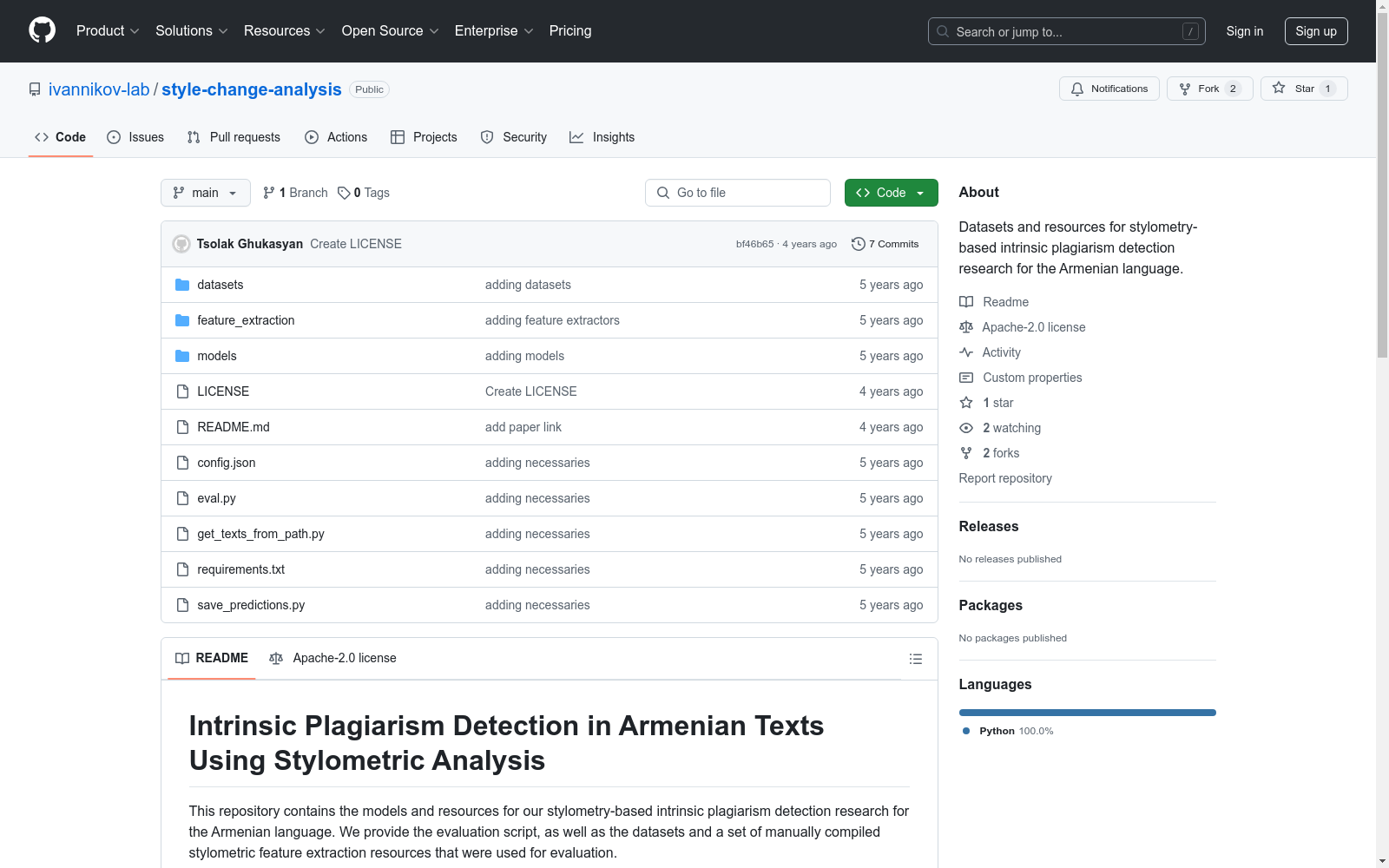Click the eye icon beside watching
The image size is (1389, 868).
click(966, 428)
